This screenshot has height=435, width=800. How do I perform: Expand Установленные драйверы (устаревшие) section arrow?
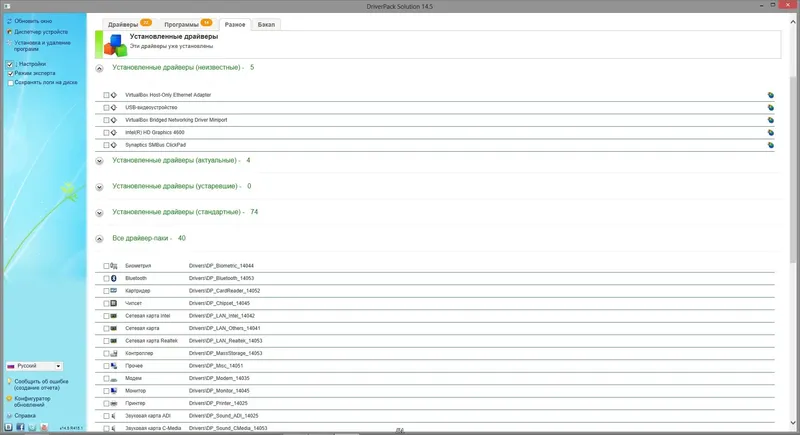(x=99, y=187)
